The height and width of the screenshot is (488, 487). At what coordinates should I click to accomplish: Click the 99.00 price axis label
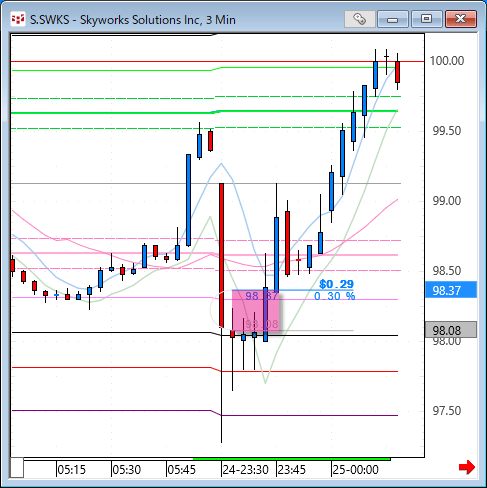click(x=447, y=201)
